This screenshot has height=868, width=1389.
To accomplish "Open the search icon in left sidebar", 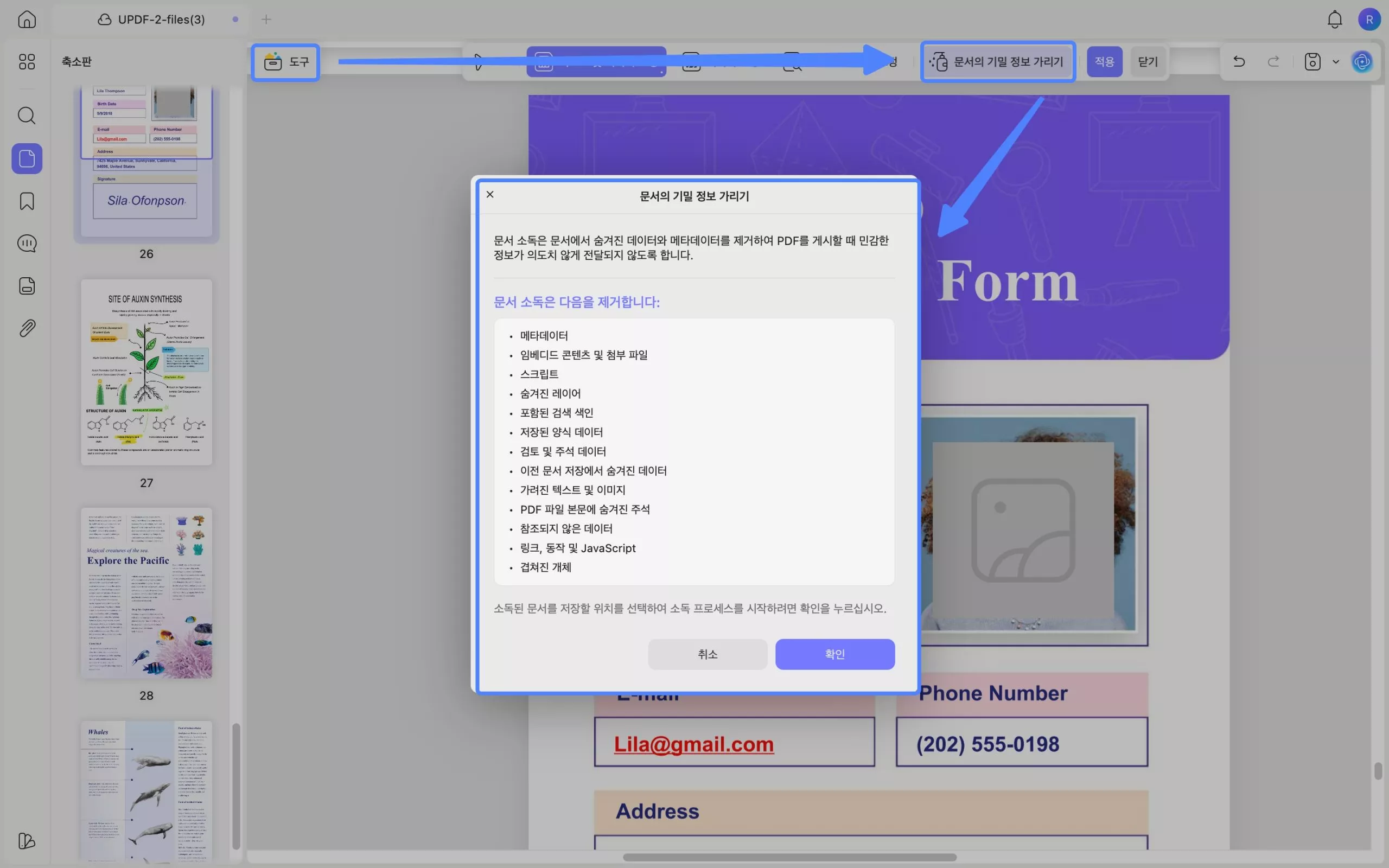I will click(x=27, y=116).
